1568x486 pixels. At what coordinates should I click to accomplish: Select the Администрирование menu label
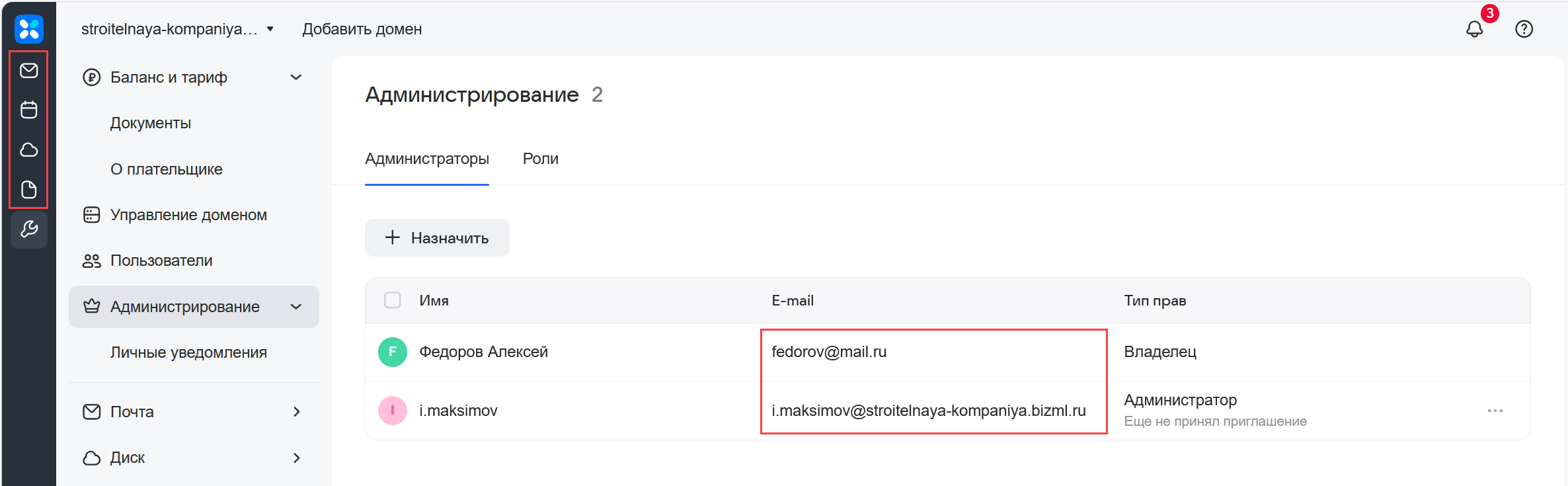point(185,307)
